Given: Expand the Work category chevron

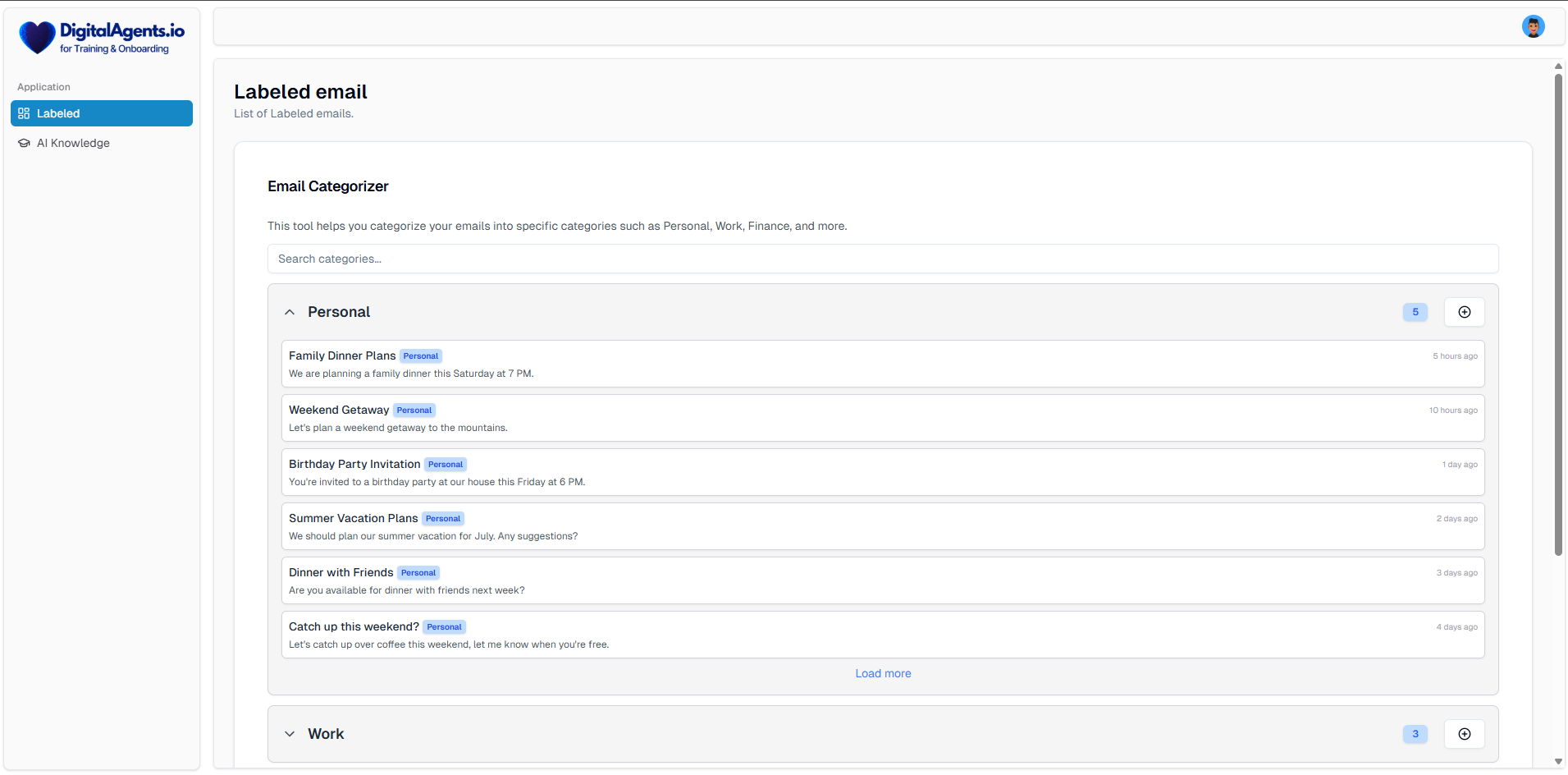Looking at the screenshot, I should (x=290, y=734).
